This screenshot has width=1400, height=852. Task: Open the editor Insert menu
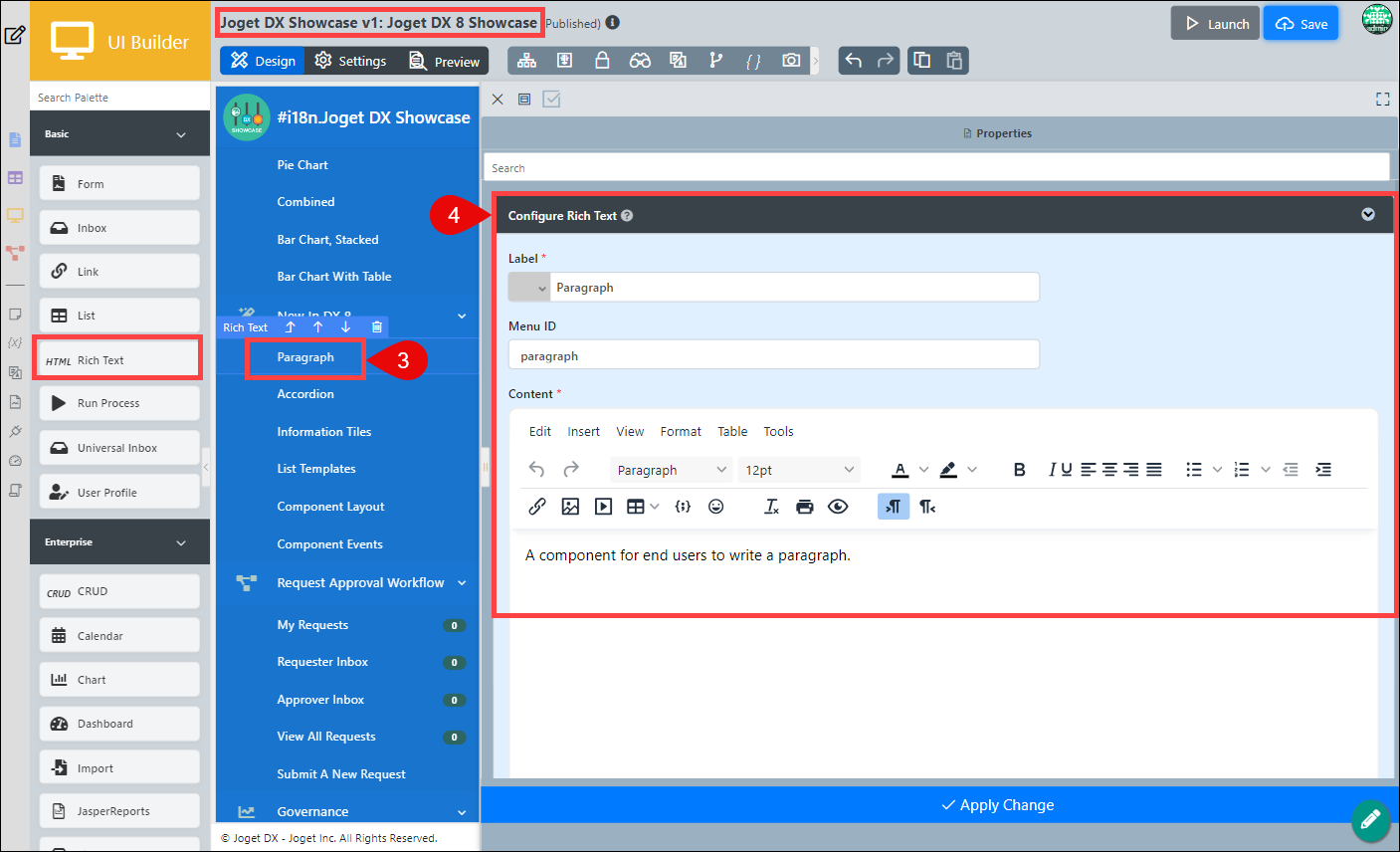point(583,431)
